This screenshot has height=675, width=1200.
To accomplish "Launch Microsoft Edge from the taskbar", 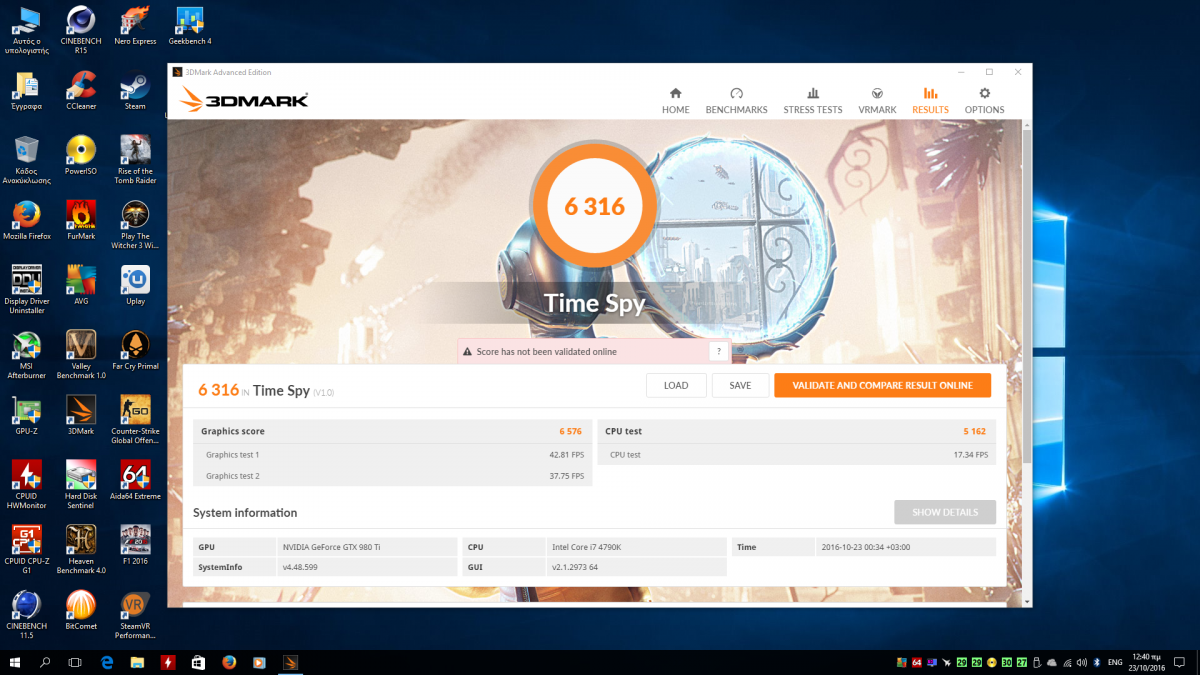I will point(108,662).
